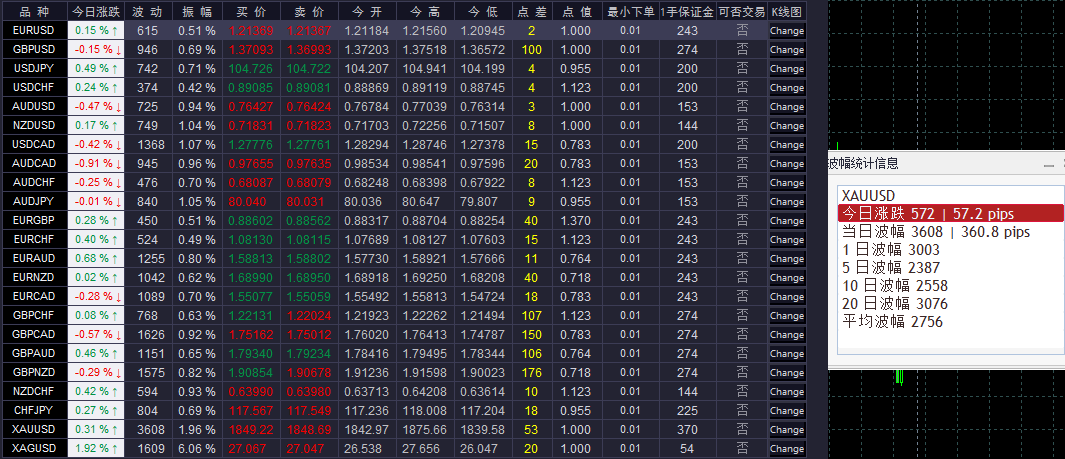Select the XAGUSD symbol cell
This screenshot has width=1065, height=459.
pyautogui.click(x=34, y=449)
